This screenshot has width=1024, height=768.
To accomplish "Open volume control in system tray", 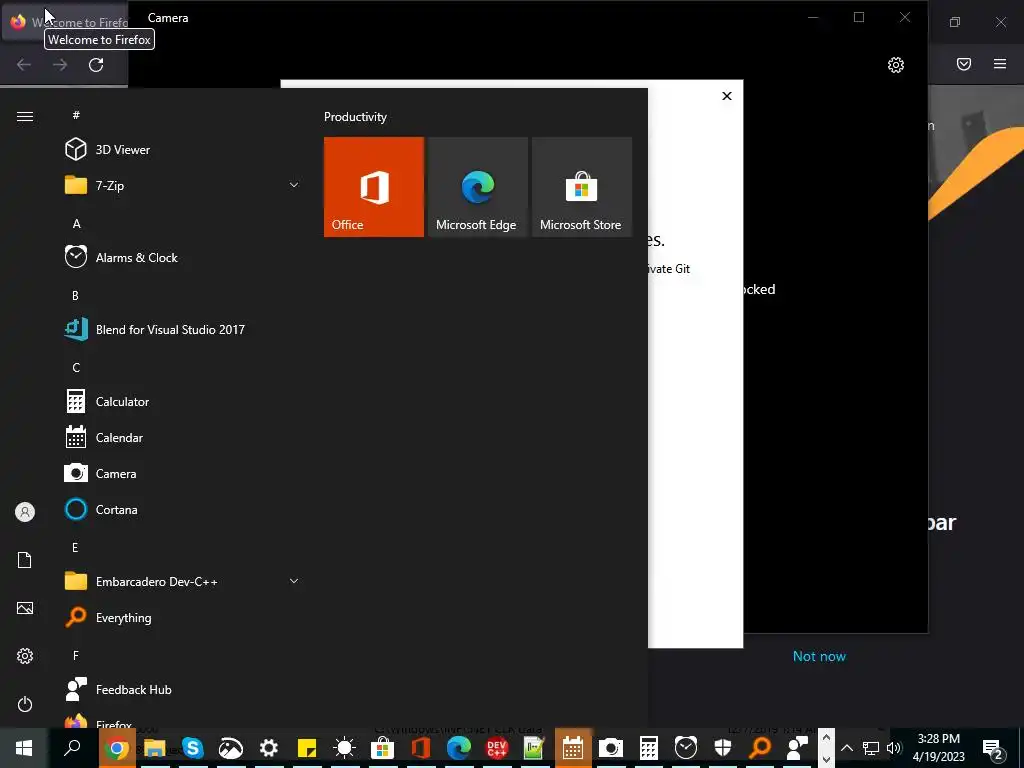I will click(894, 748).
